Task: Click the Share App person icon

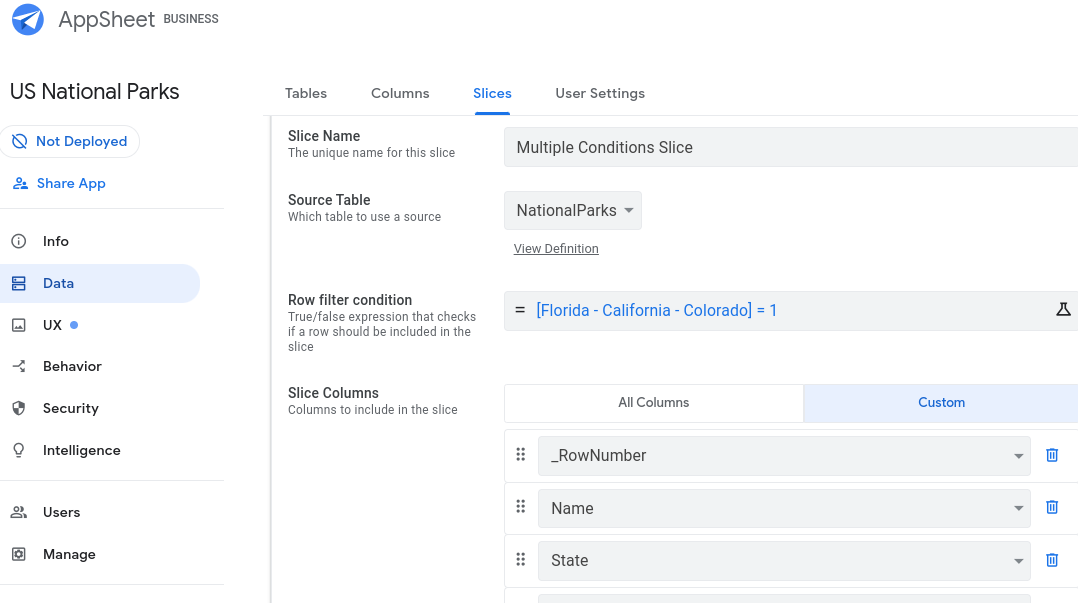Action: (21, 184)
